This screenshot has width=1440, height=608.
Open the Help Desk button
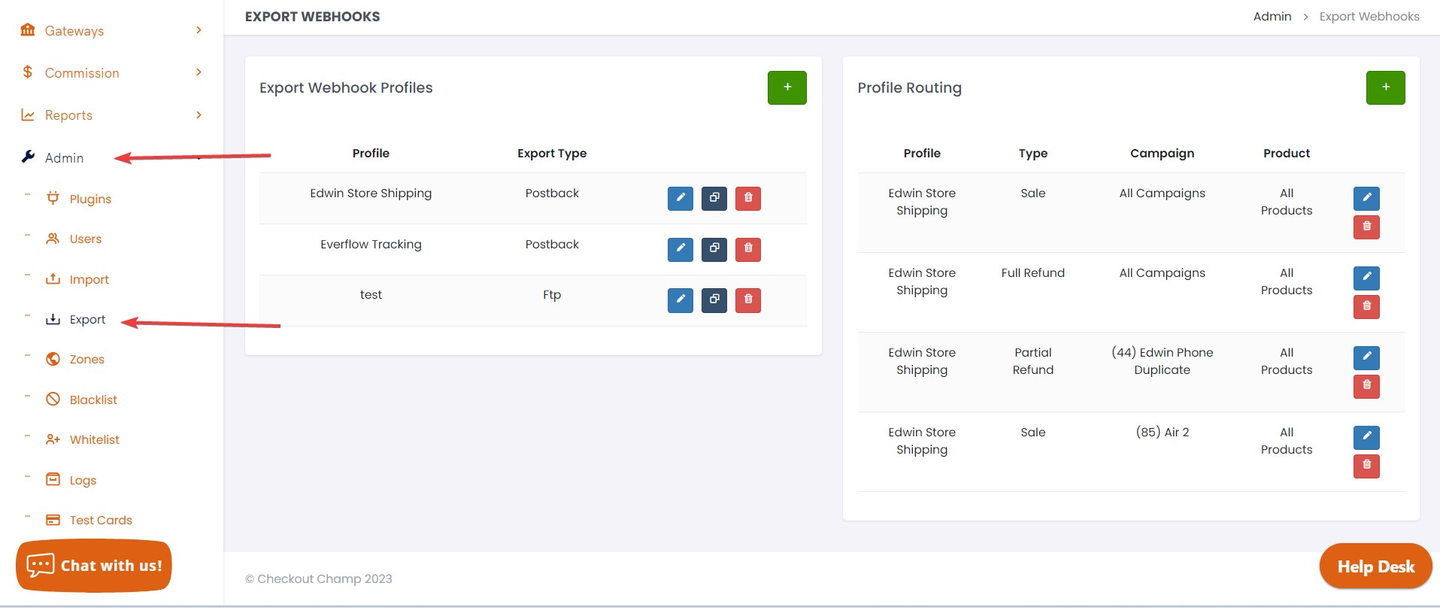pos(1375,567)
